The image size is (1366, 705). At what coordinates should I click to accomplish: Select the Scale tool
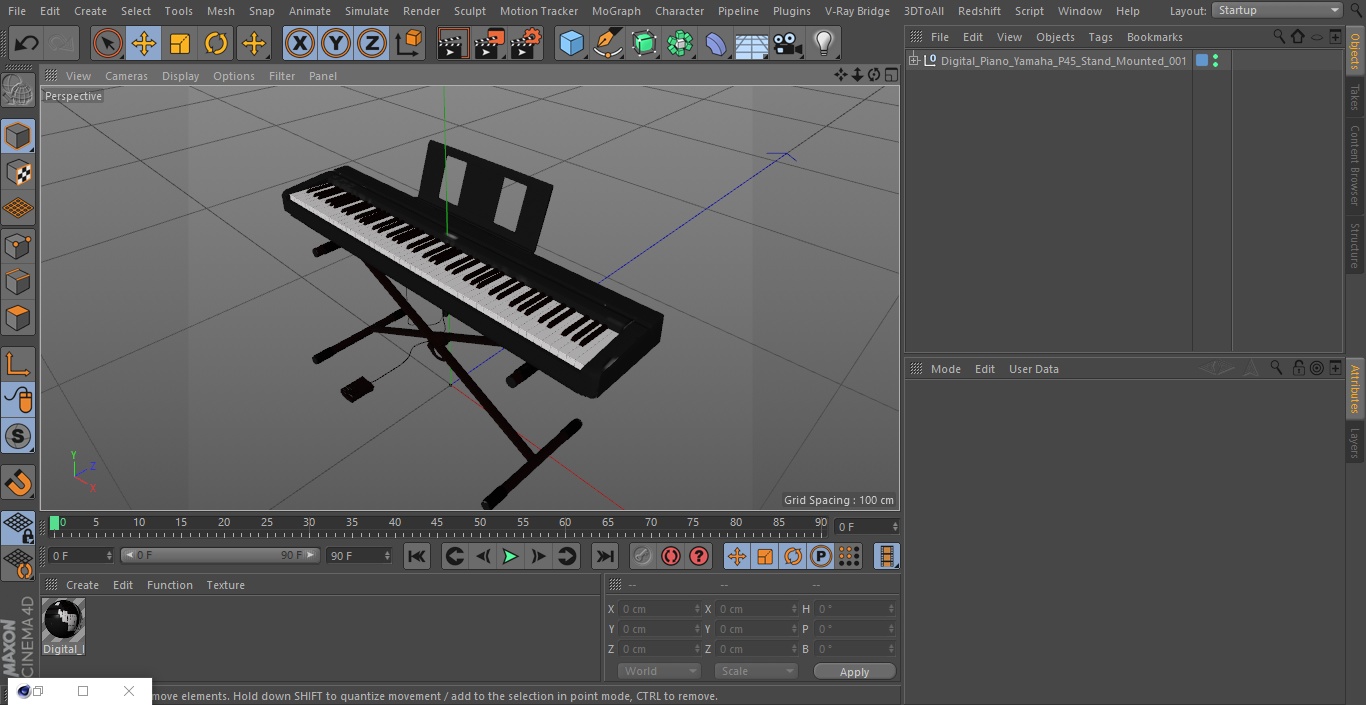tap(180, 43)
